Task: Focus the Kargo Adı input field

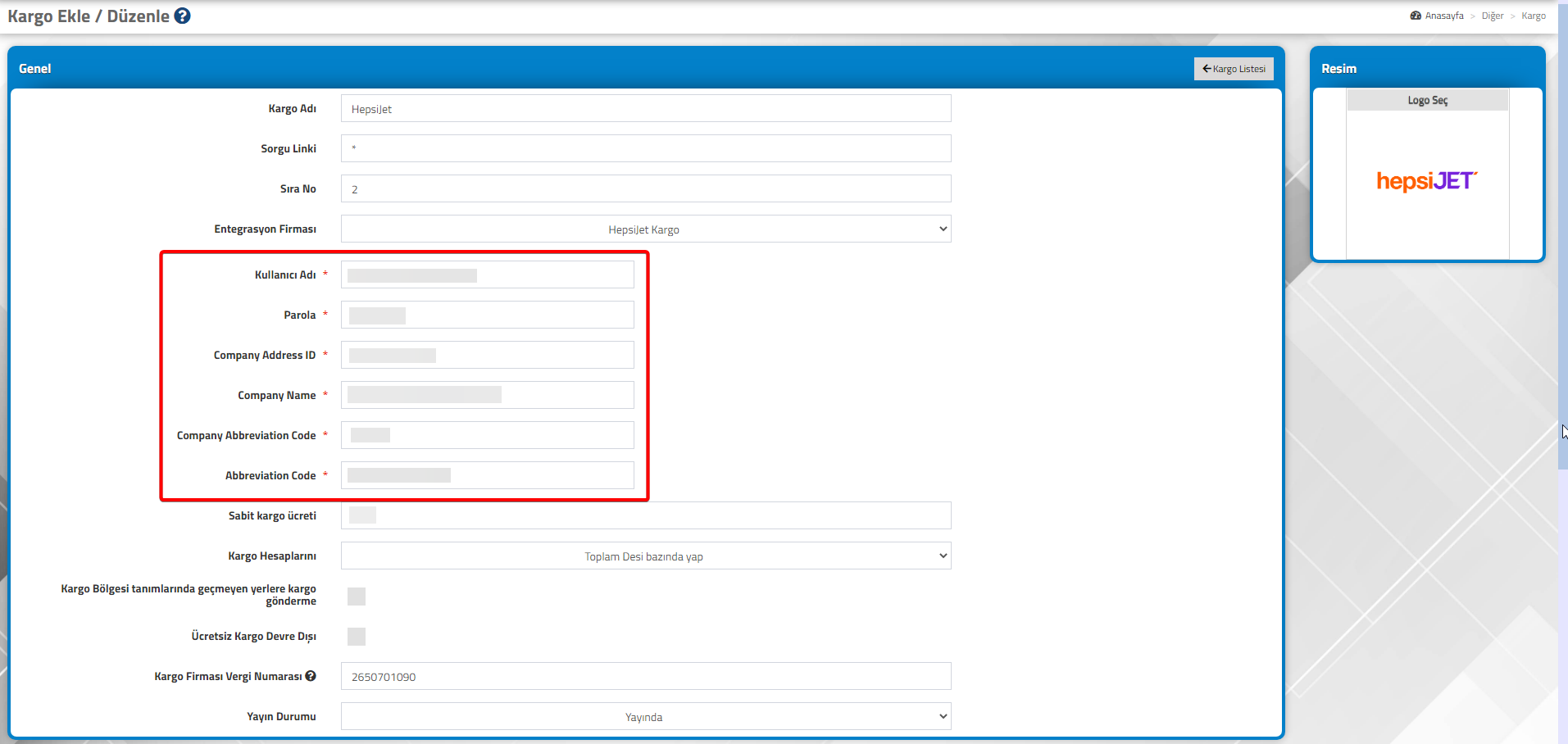Action: coord(646,108)
